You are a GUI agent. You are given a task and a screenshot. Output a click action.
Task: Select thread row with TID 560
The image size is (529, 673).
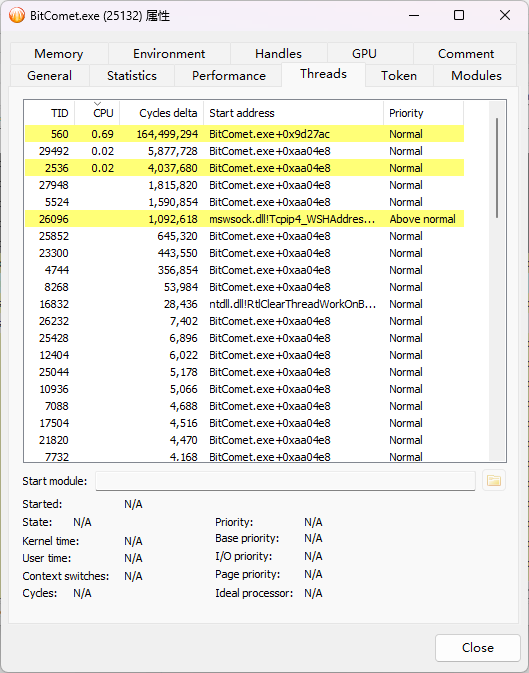pos(244,134)
